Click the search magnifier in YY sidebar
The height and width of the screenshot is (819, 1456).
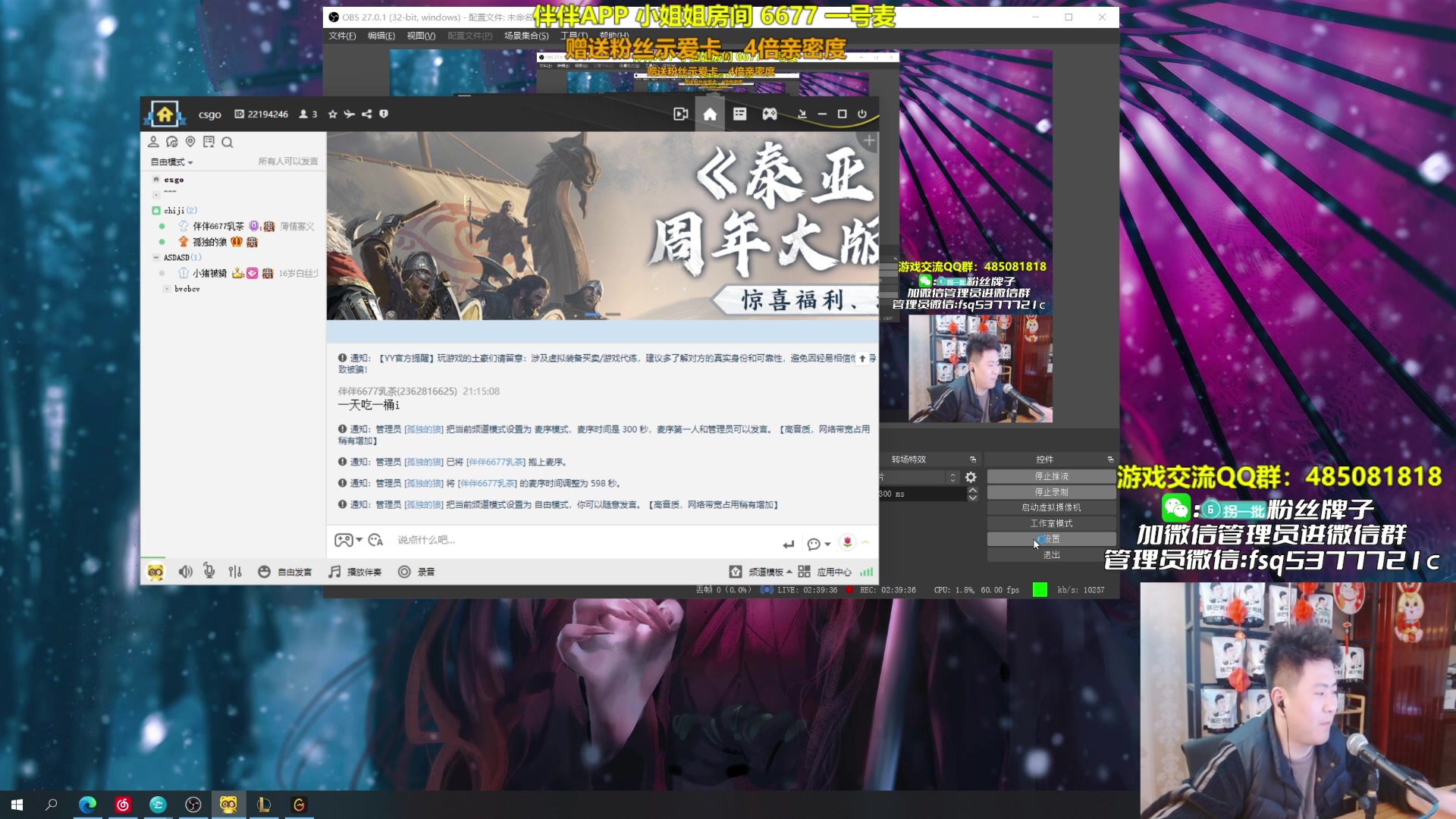coord(227,142)
